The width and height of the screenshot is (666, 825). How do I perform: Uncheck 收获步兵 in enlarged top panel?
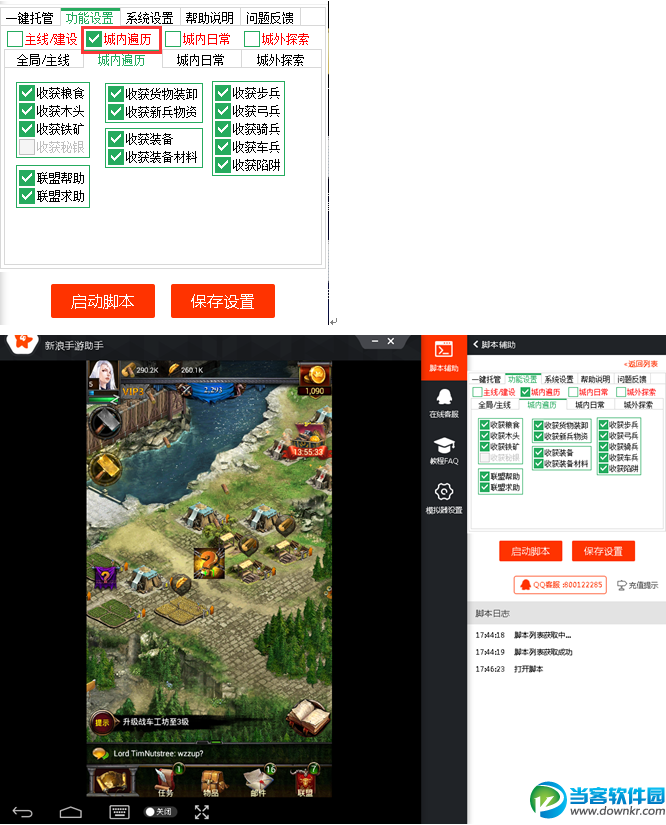tap(223, 93)
